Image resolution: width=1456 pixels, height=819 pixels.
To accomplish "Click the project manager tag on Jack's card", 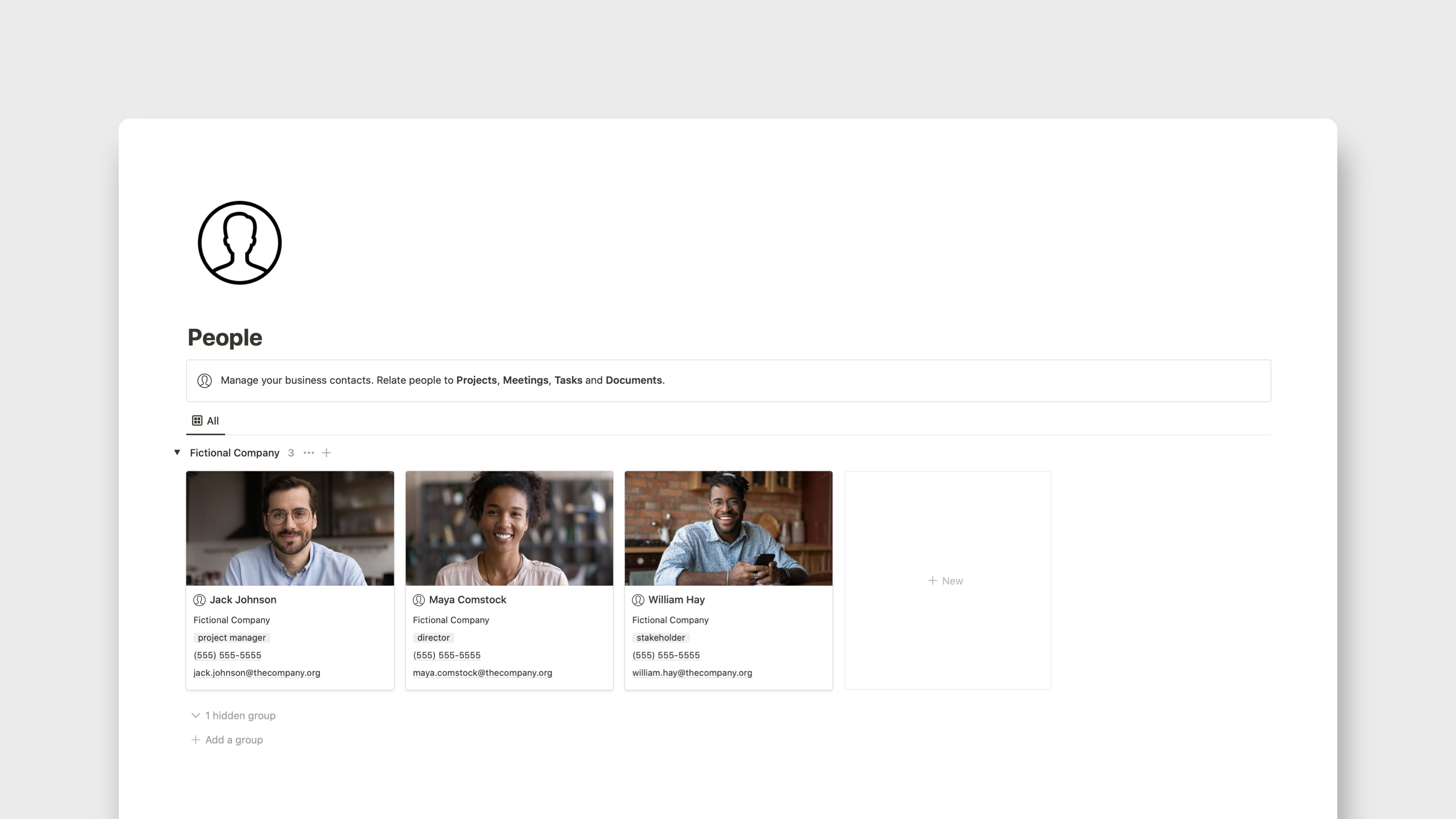I will (232, 637).
